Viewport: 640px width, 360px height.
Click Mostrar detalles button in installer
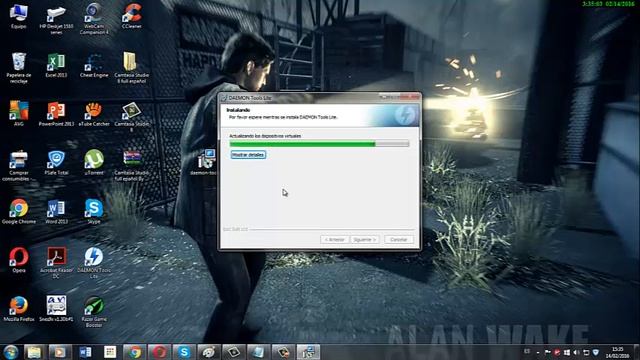click(x=248, y=155)
